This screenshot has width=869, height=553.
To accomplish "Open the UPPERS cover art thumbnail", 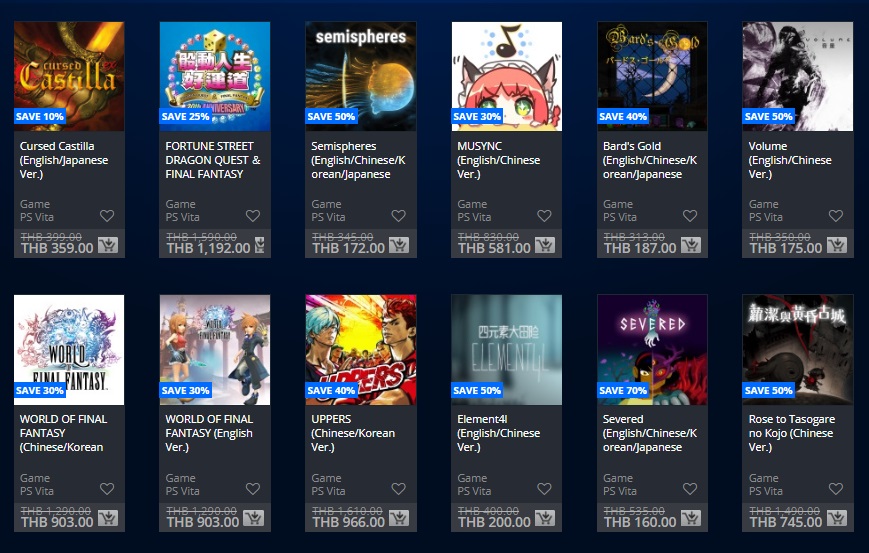I will coord(361,350).
